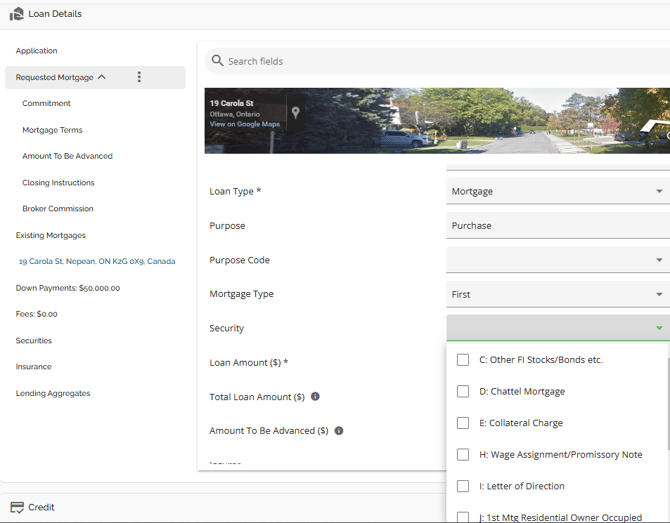Click the Search fields input box

coord(440,61)
